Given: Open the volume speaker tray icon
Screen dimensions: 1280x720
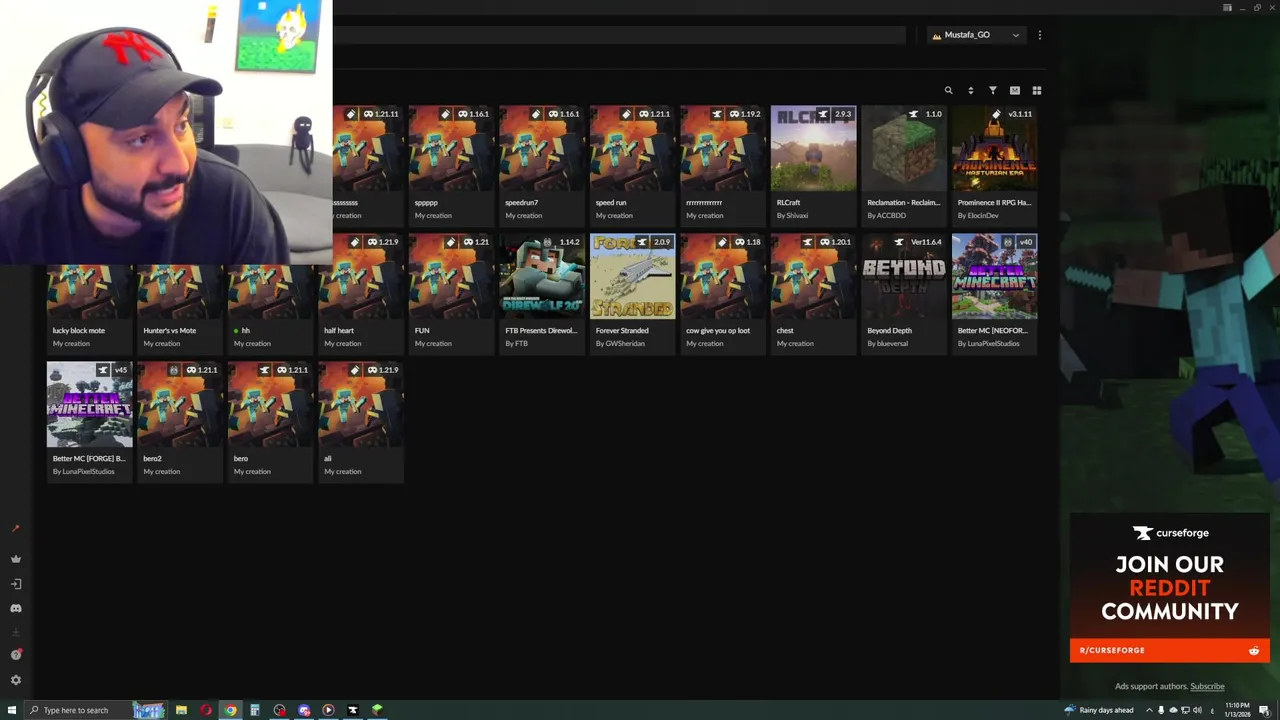Looking at the screenshot, I should (x=1198, y=710).
